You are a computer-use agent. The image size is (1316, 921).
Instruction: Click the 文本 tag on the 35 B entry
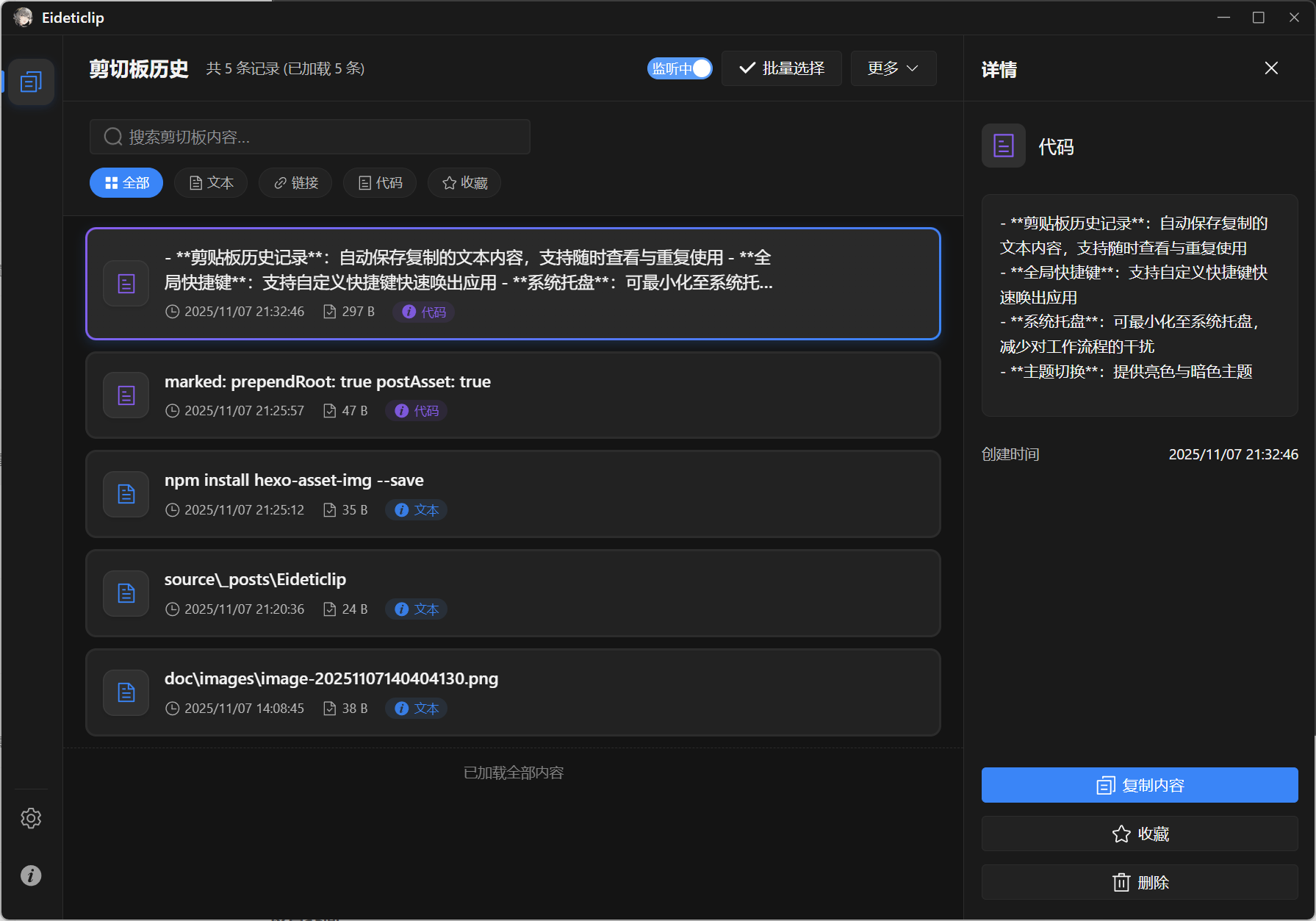417,510
